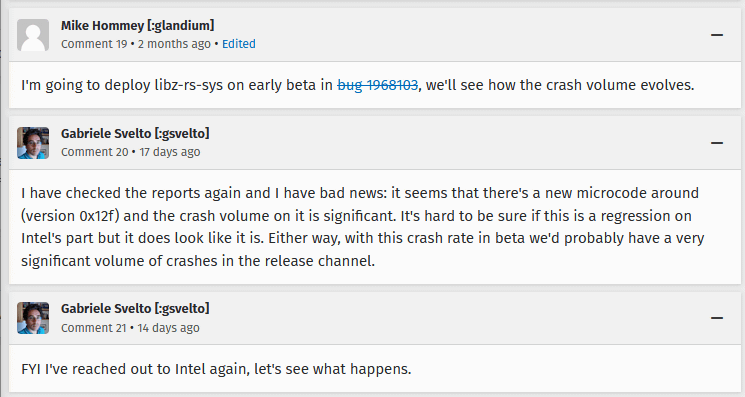The image size is (745, 397).
Task: Click the '17 days ago' timestamp
Action: 170,152
